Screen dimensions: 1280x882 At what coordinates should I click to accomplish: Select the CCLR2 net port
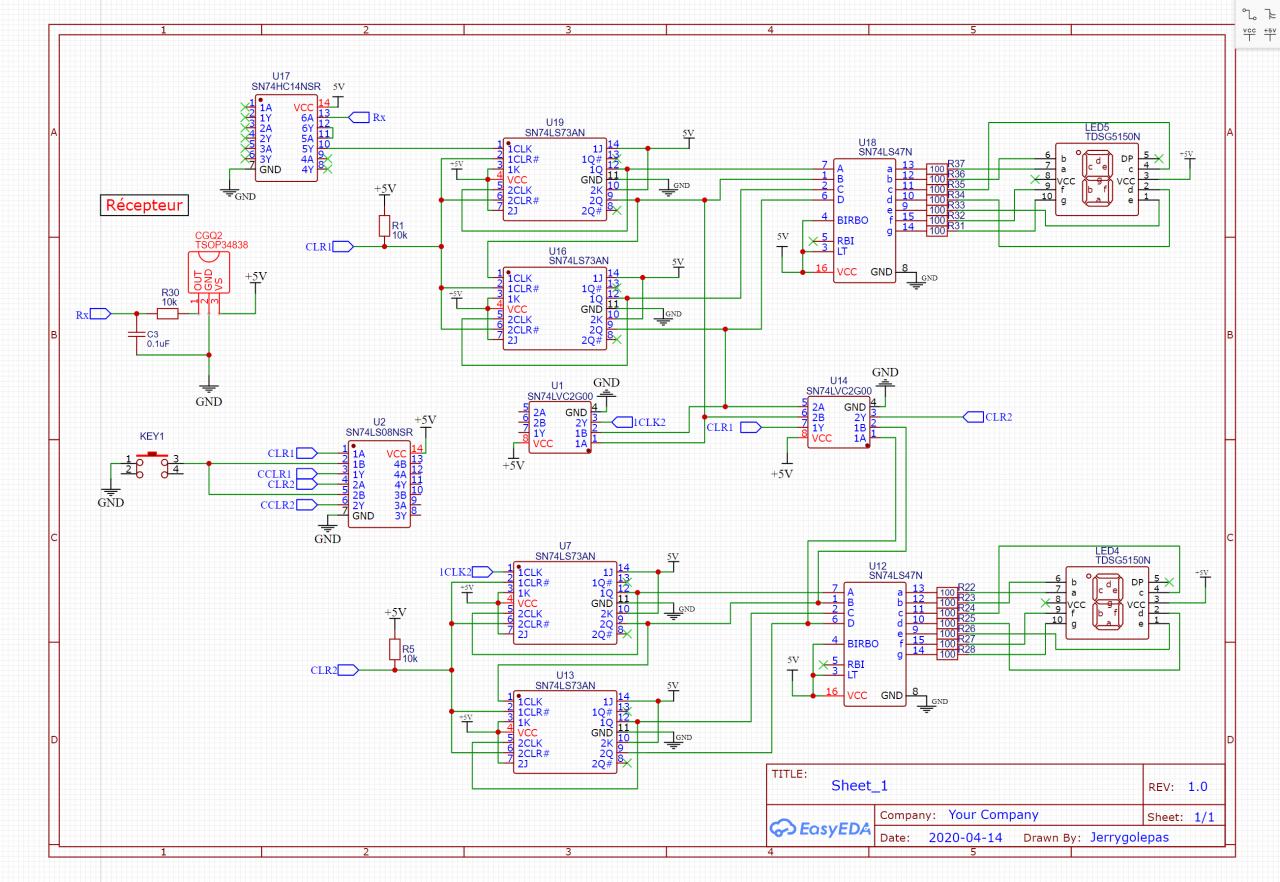pos(286,505)
